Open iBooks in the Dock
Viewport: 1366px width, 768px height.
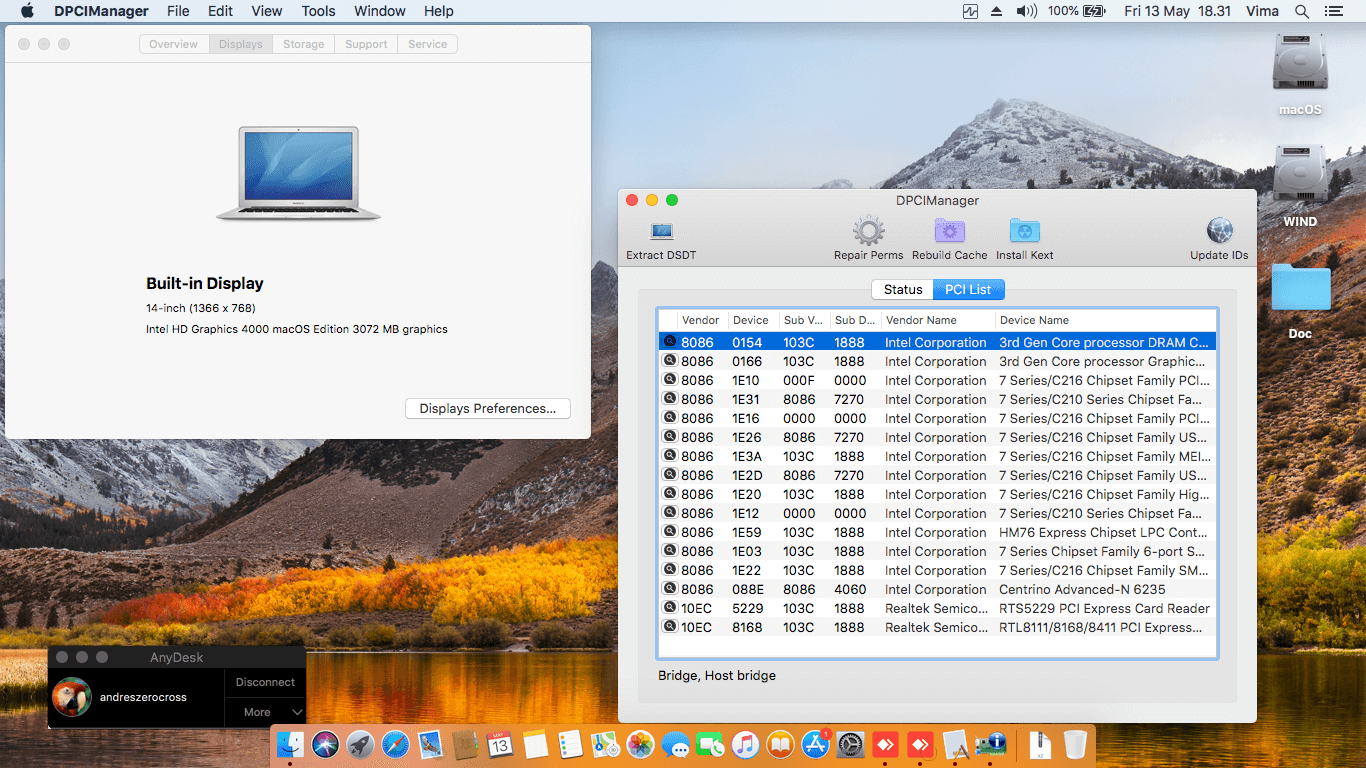(780, 745)
